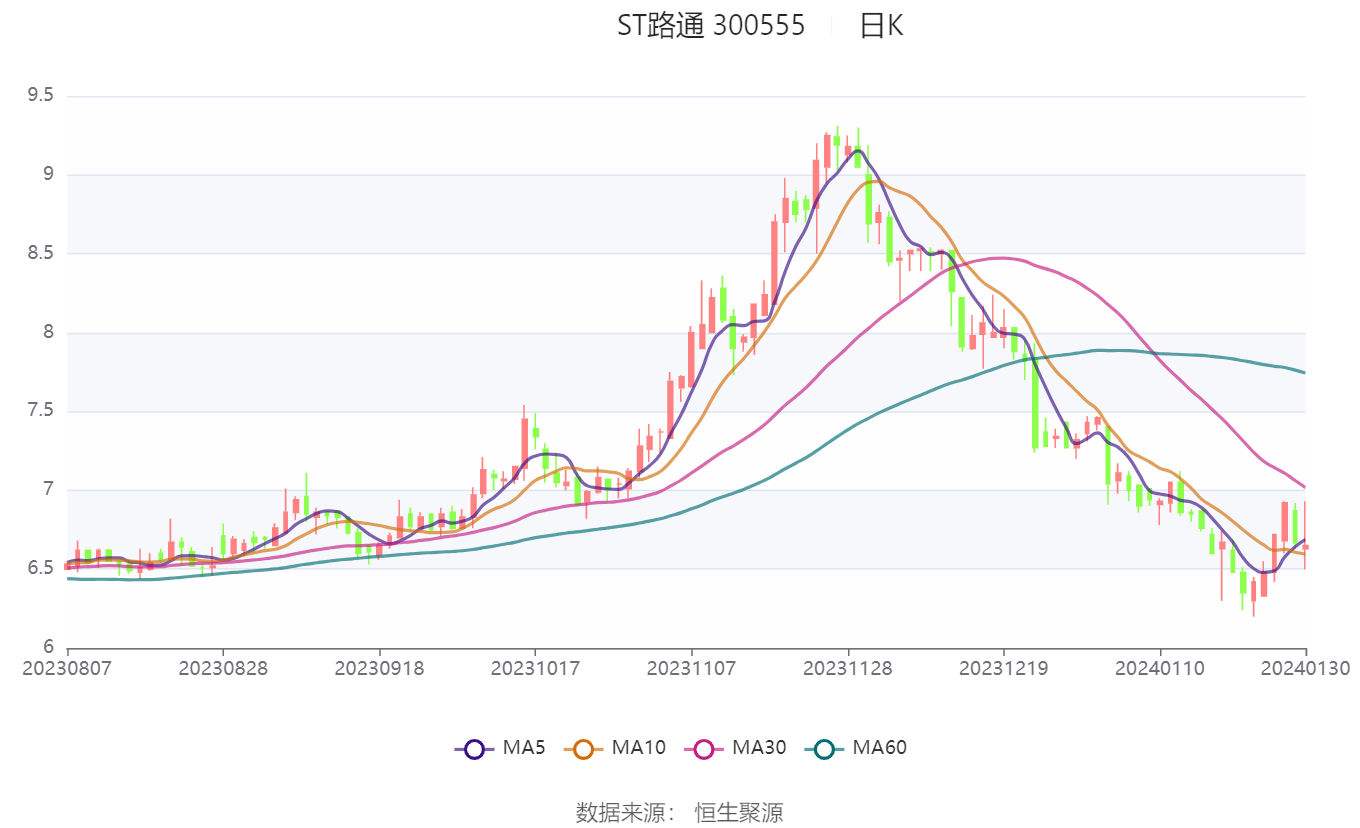
Task: Click the 9.5 price axis label
Action: point(40,96)
